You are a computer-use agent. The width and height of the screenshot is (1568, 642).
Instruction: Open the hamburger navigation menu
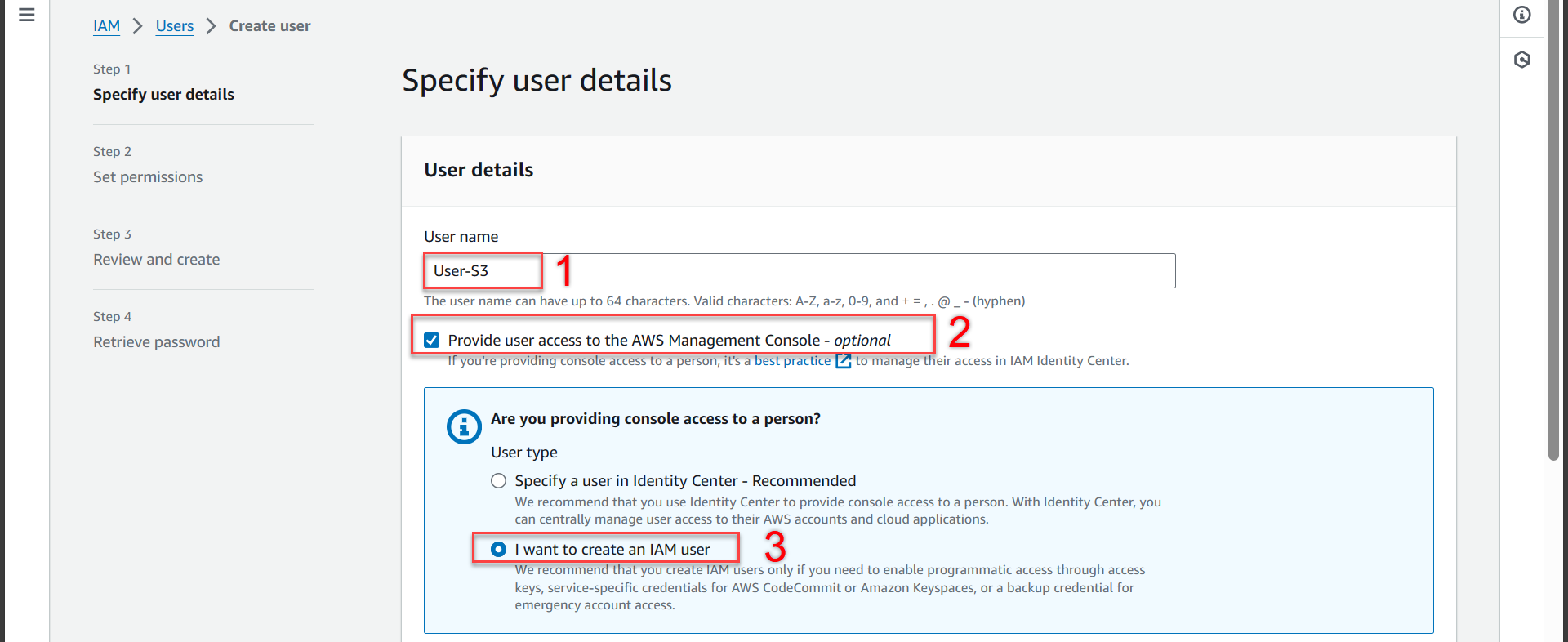point(27,15)
